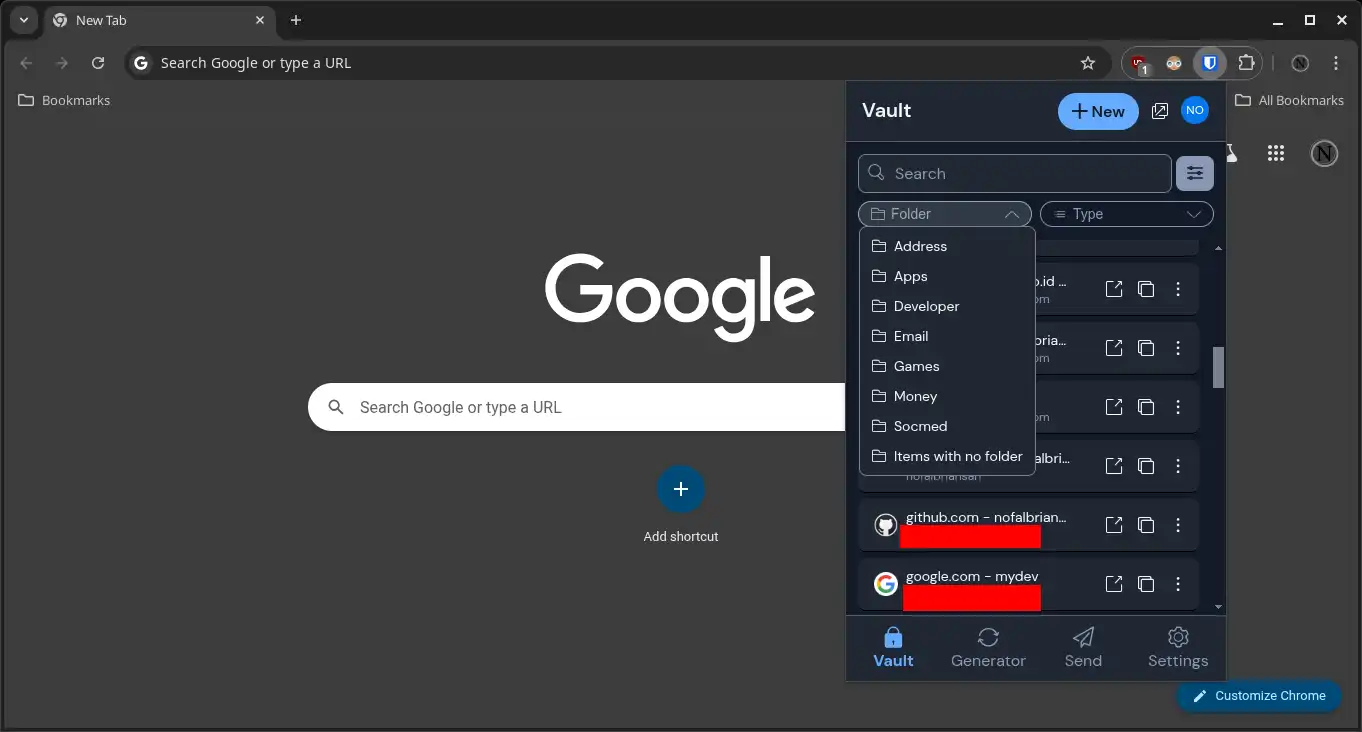The width and height of the screenshot is (1362, 732).
Task: Toggle the vault filters button
Action: click(x=1194, y=174)
